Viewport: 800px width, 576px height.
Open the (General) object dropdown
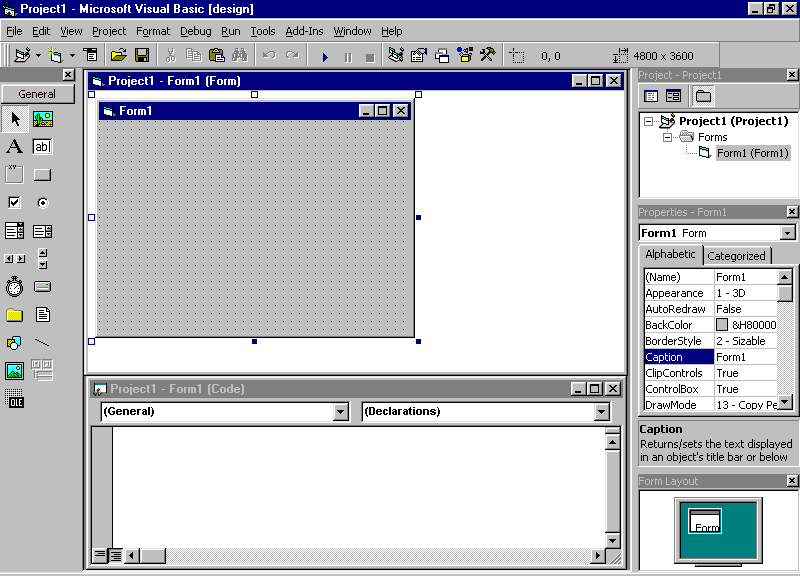pos(341,412)
